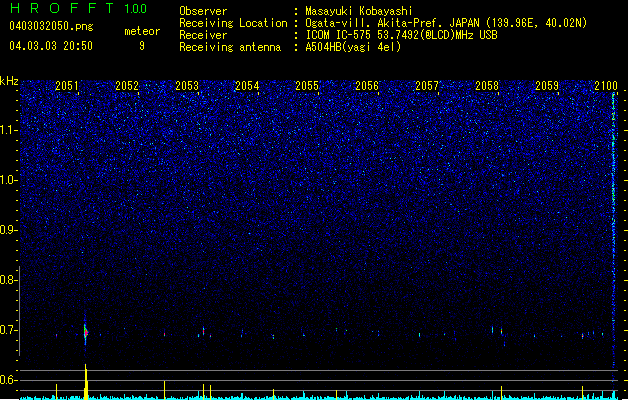Image resolution: width=629 pixels, height=400 pixels.
Task: Click the 2052 time axis marker
Action: tap(127, 85)
